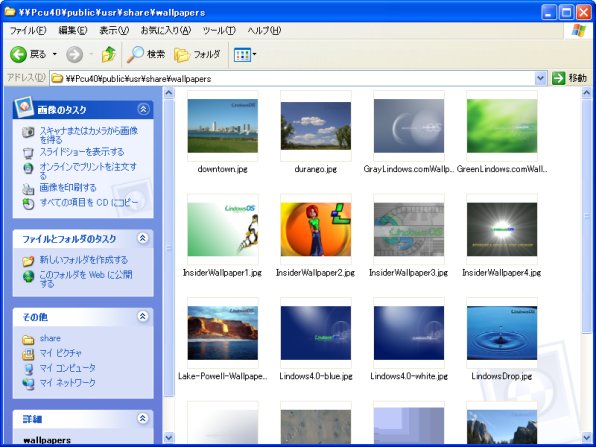
Task: Go up one folder level icon
Action: click(109, 54)
